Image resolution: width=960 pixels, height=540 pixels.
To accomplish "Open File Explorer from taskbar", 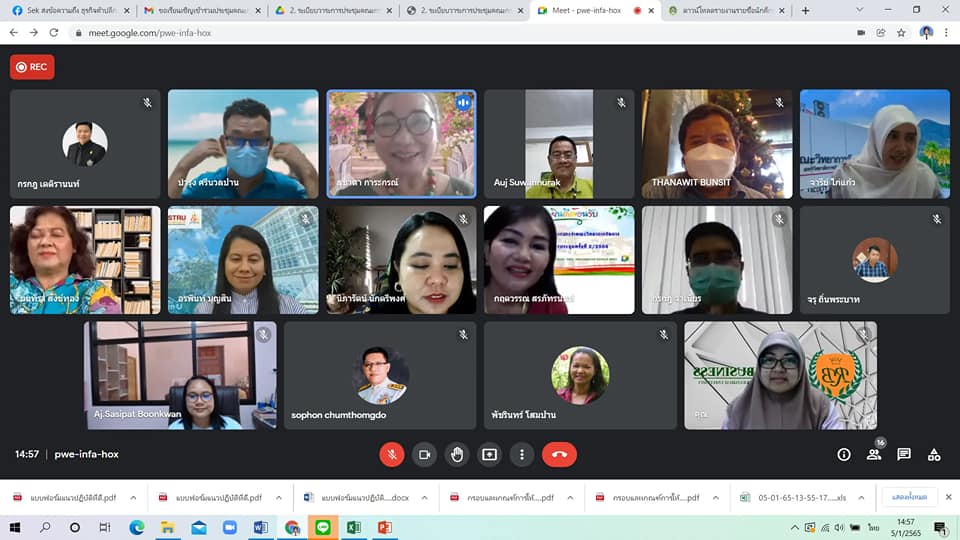I will click(168, 527).
